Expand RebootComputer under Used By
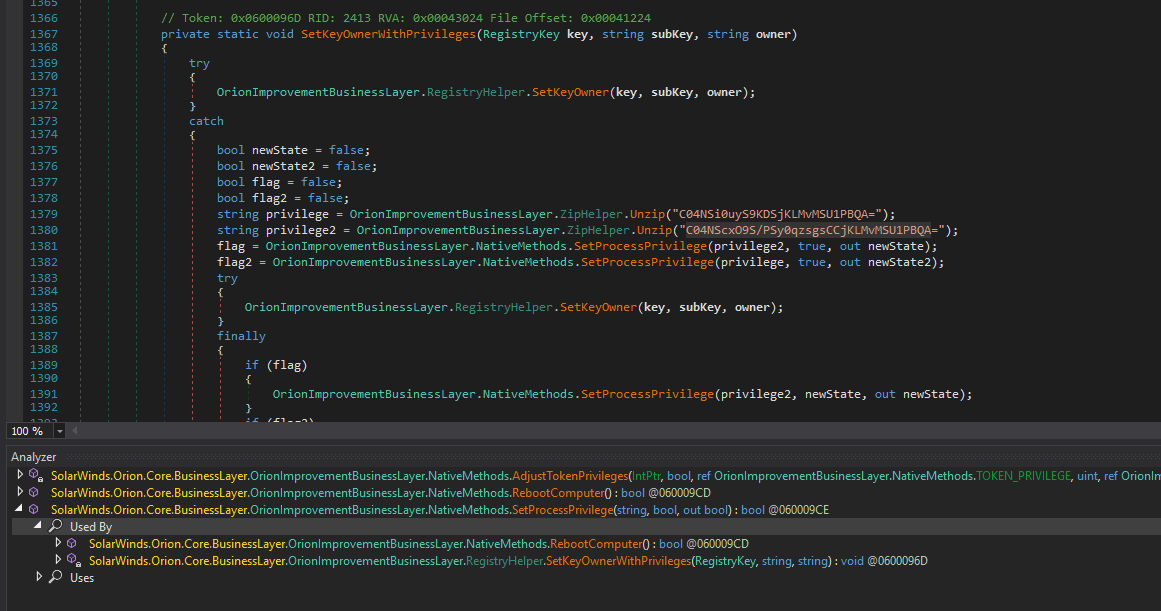The height and width of the screenshot is (611, 1161). point(58,543)
